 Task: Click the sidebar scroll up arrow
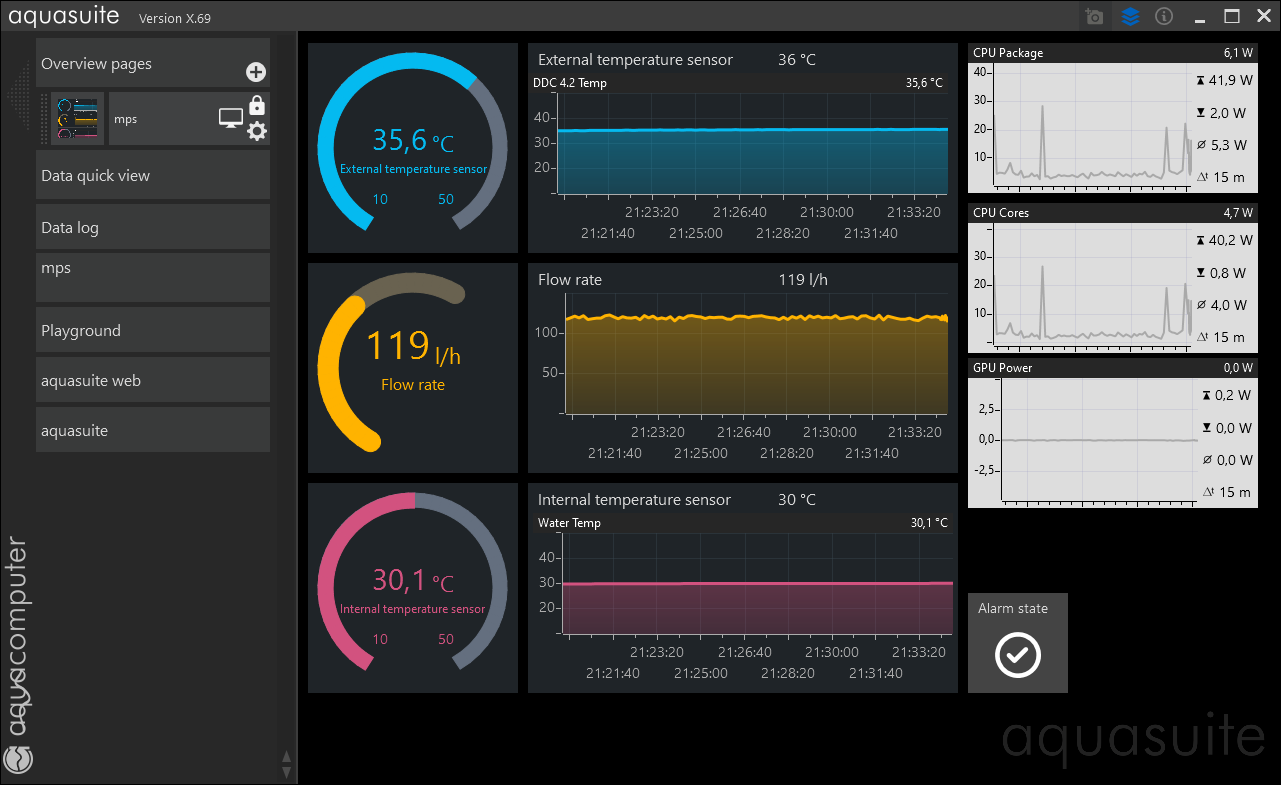(x=286, y=757)
